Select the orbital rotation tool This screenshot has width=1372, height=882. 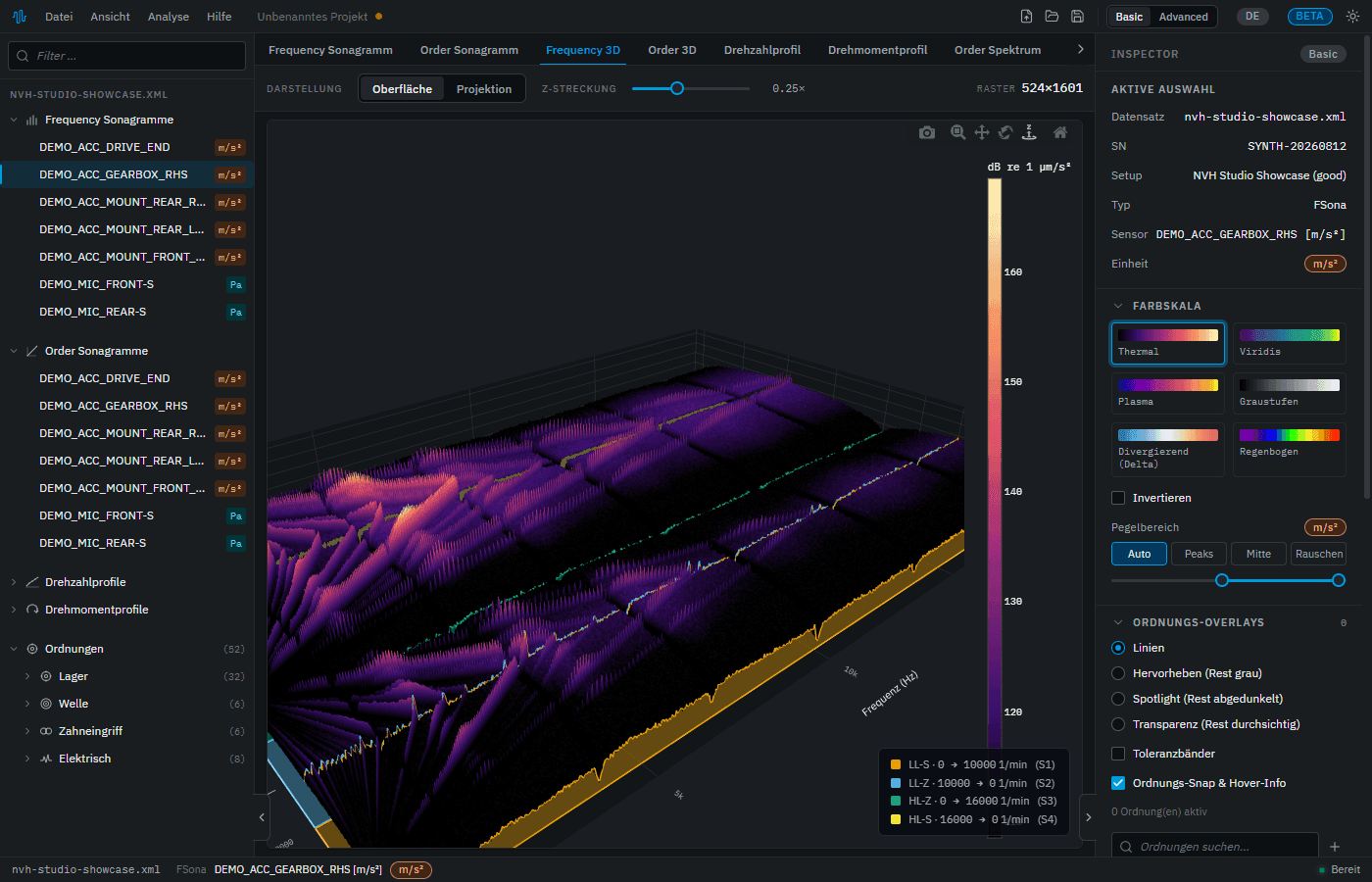tap(1005, 132)
